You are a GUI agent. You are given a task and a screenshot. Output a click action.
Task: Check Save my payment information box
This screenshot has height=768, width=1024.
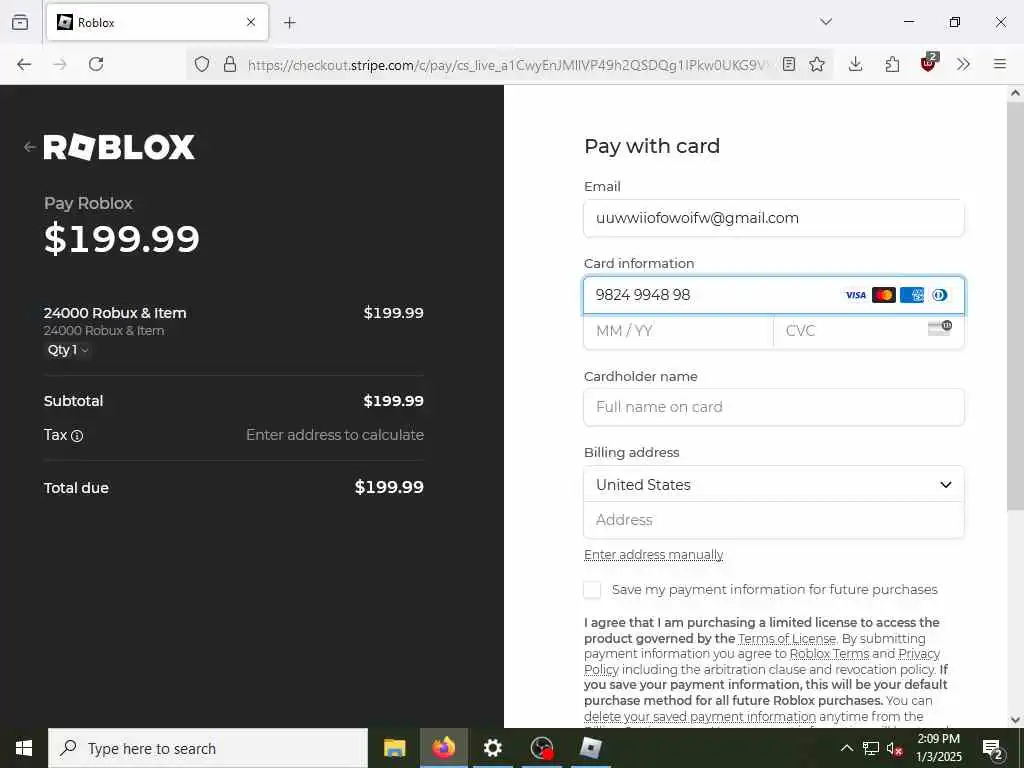(592, 590)
